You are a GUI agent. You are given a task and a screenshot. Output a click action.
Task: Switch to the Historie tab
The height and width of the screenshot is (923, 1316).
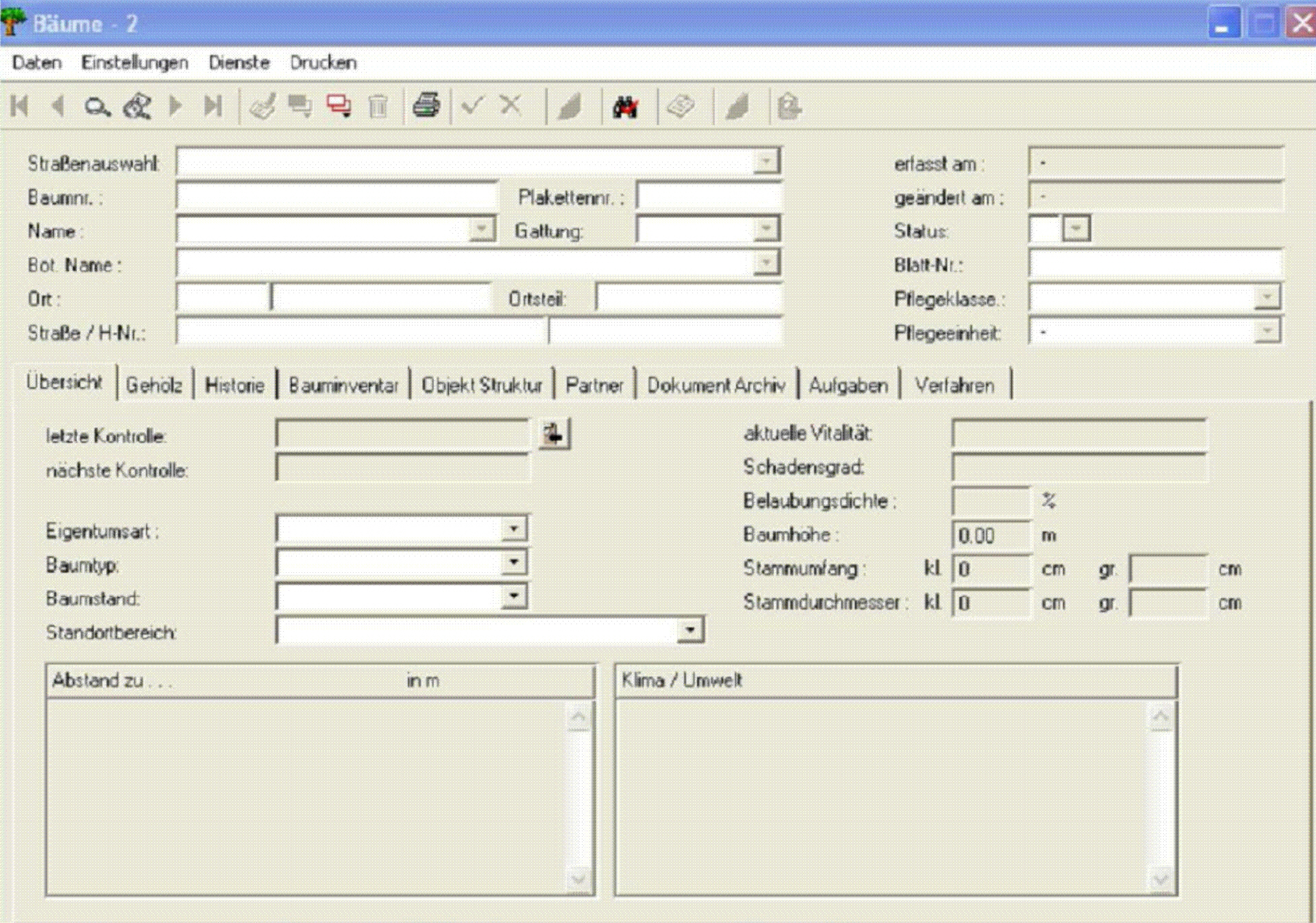point(234,385)
